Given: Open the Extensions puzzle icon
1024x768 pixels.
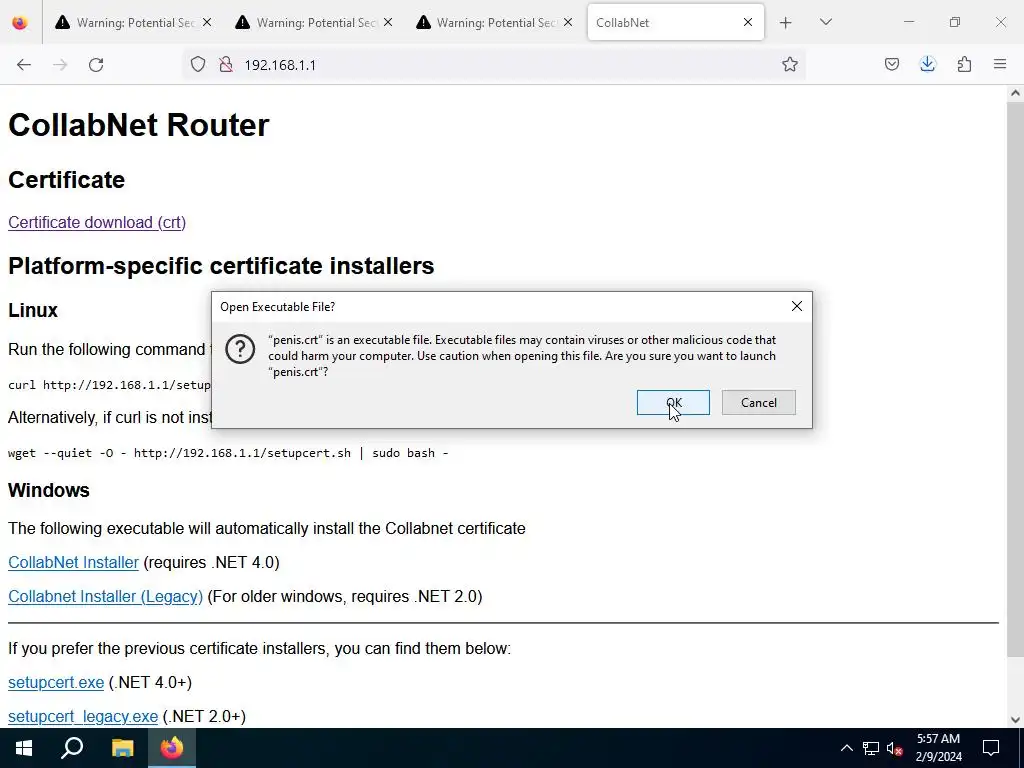Looking at the screenshot, I should coord(964,64).
